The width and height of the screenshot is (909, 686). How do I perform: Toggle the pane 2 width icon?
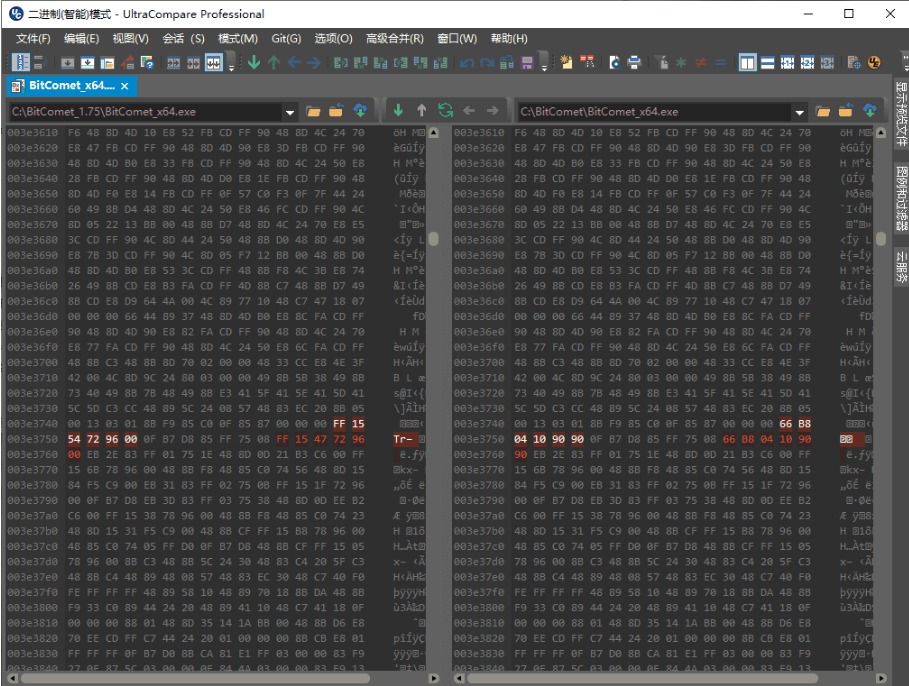click(807, 62)
